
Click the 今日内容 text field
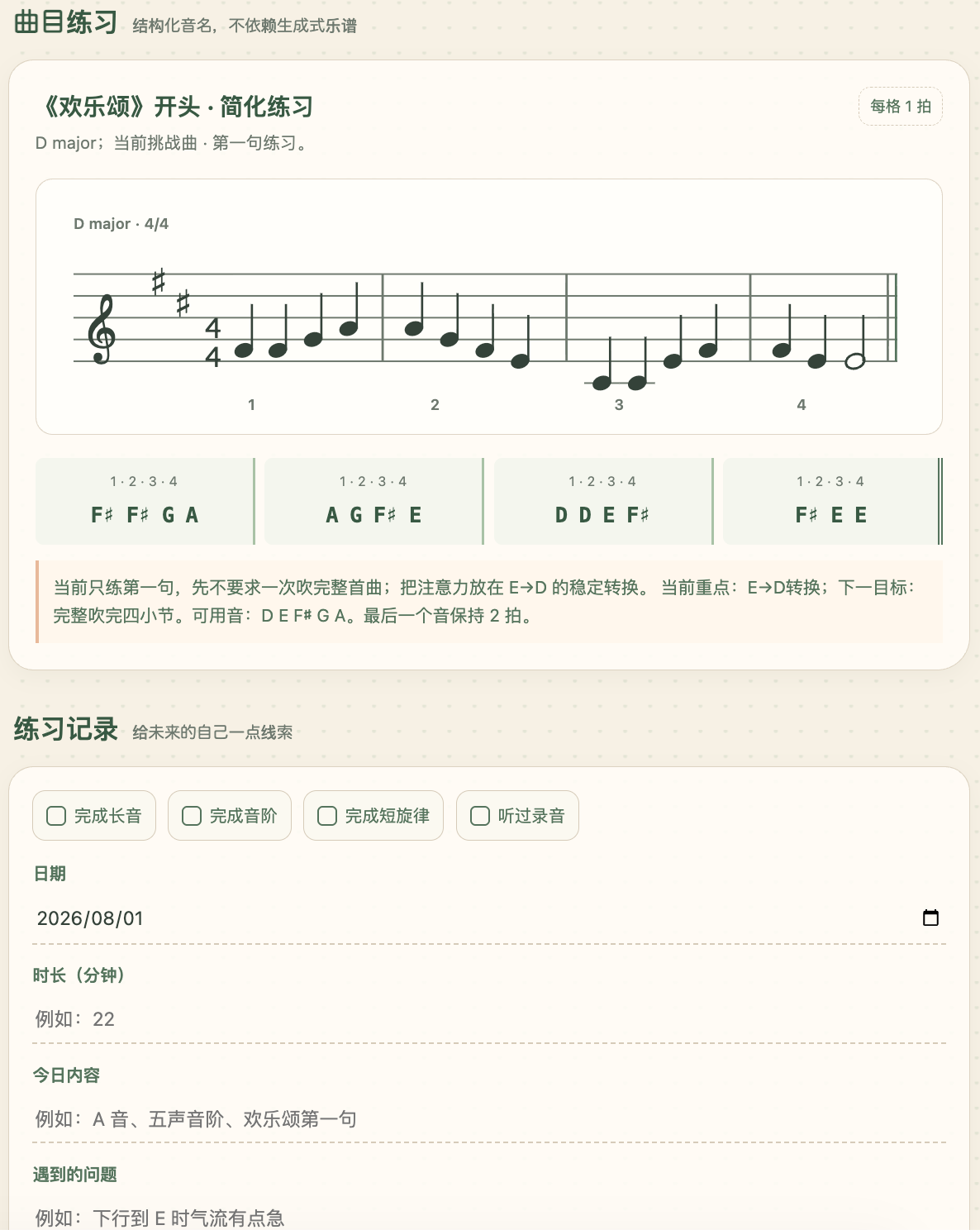(x=489, y=1118)
